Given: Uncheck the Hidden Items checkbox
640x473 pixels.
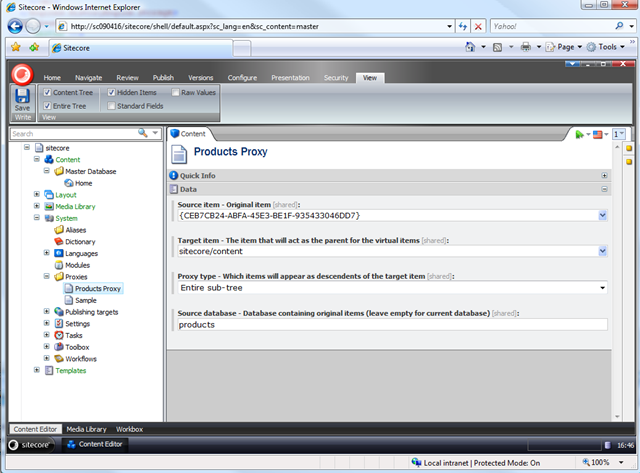Looking at the screenshot, I should click(111, 92).
